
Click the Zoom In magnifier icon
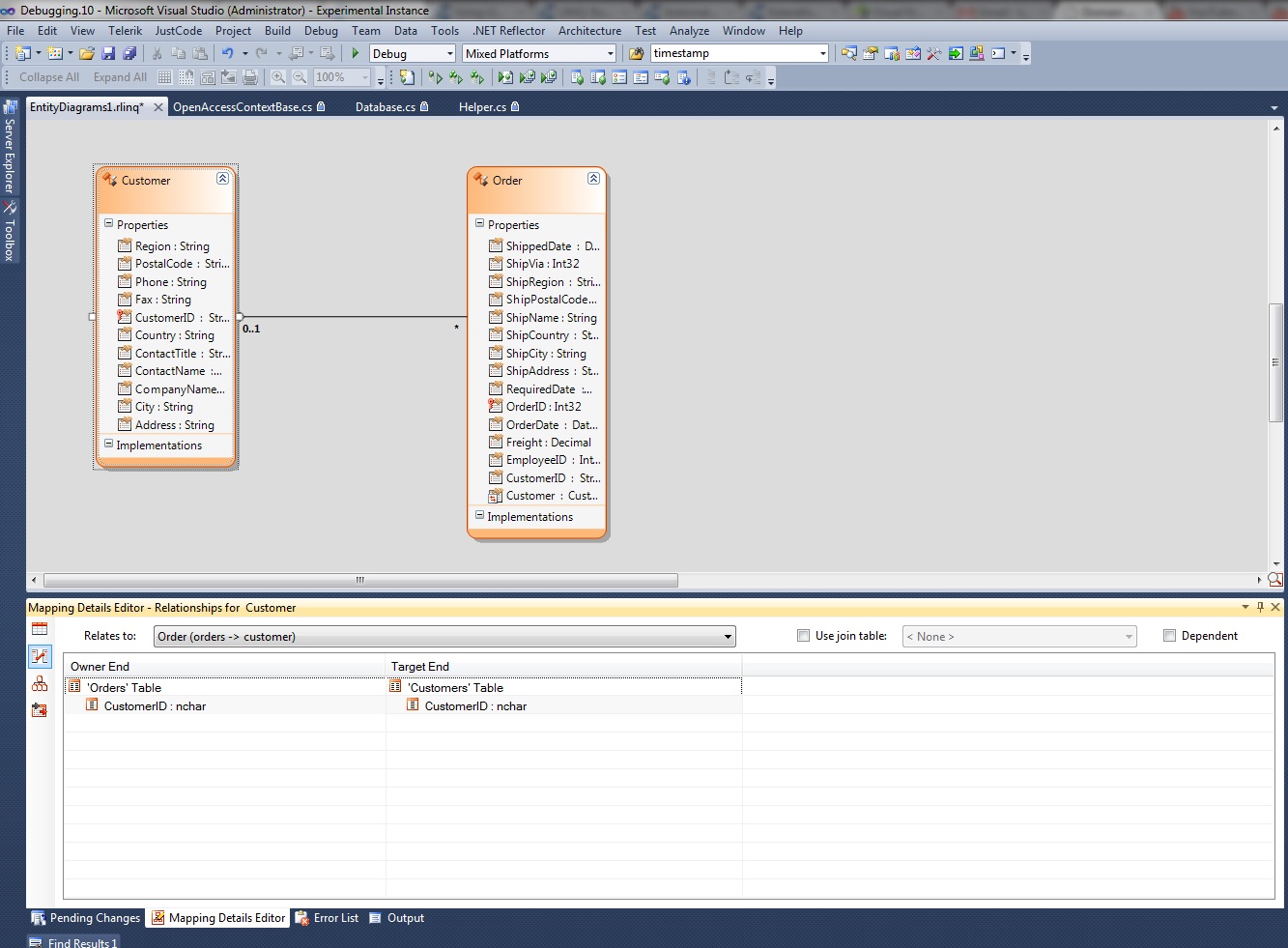278,77
